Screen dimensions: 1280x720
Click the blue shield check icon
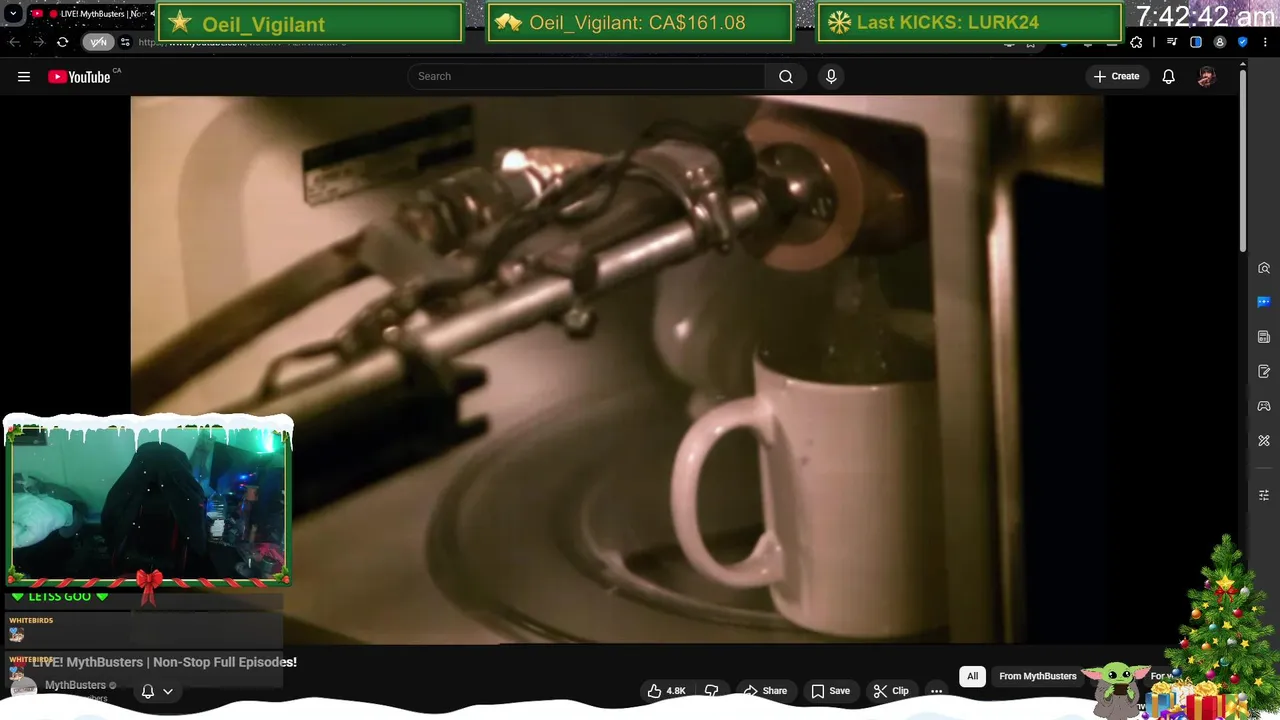click(x=1243, y=42)
